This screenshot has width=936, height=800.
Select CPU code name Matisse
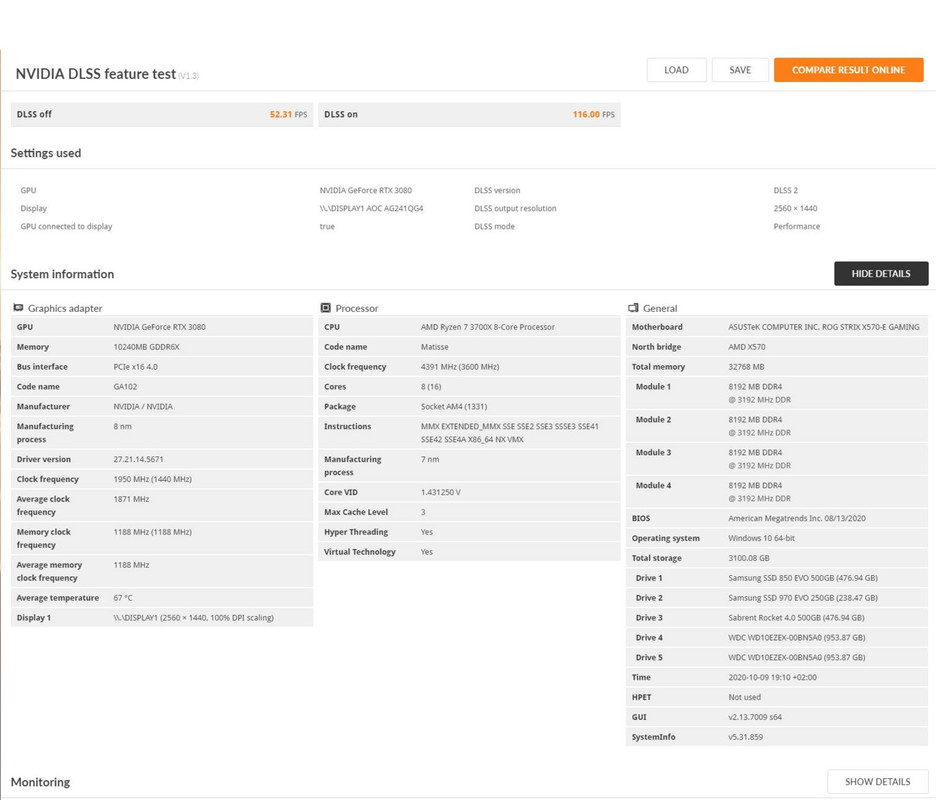(x=435, y=347)
